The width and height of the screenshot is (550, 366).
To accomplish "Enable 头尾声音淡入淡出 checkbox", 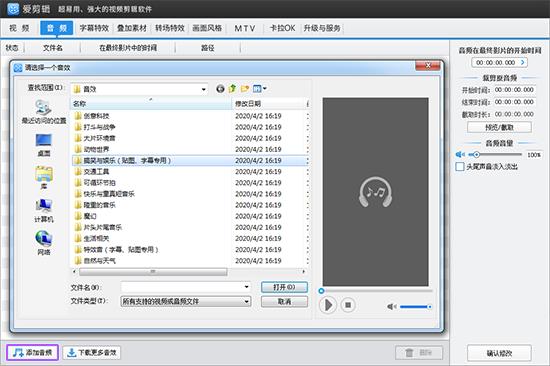I will coord(460,167).
